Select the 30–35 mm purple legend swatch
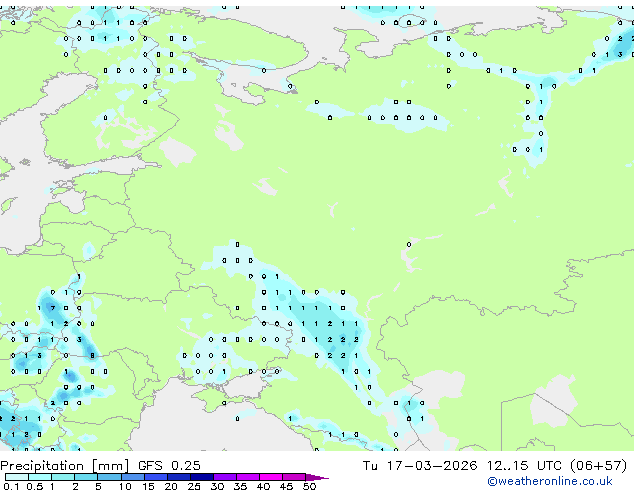 pos(225,477)
